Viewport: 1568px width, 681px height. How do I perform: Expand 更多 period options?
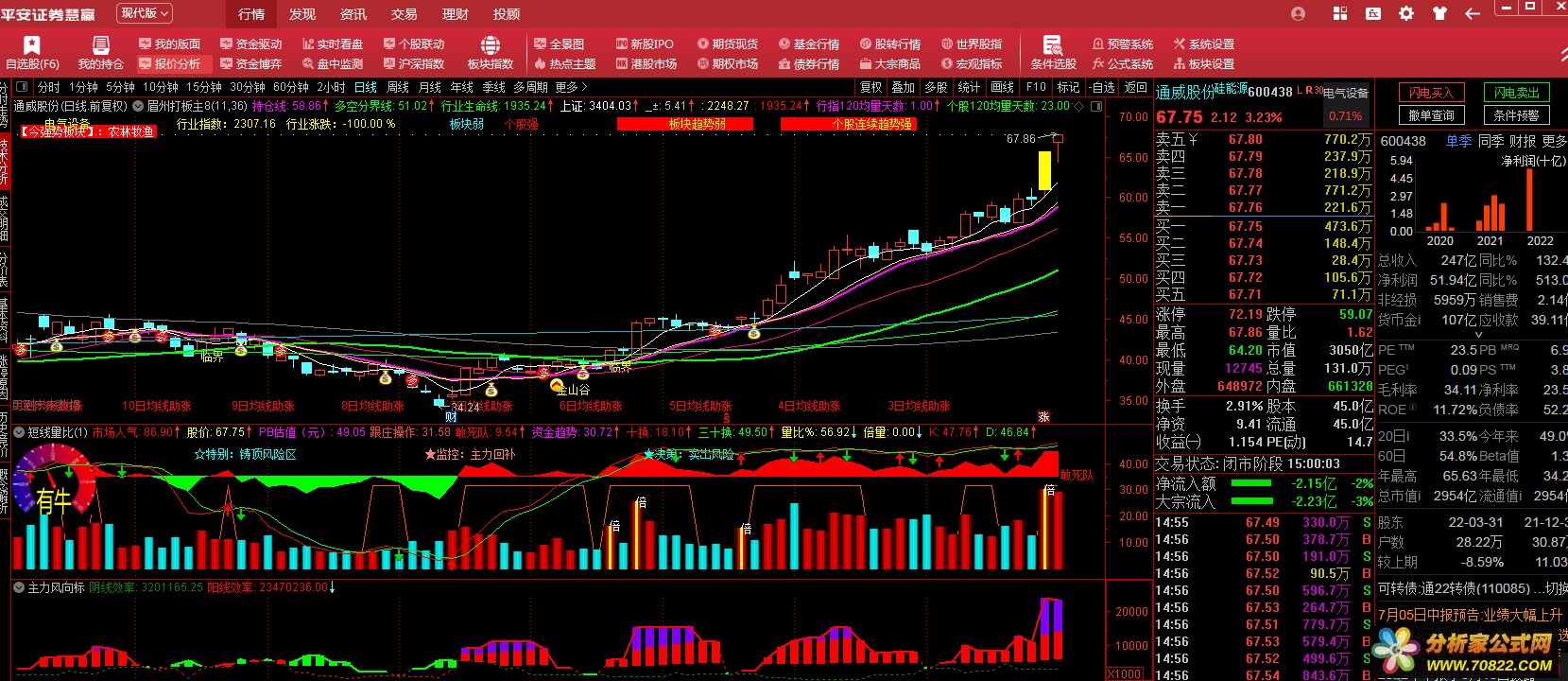pos(572,87)
